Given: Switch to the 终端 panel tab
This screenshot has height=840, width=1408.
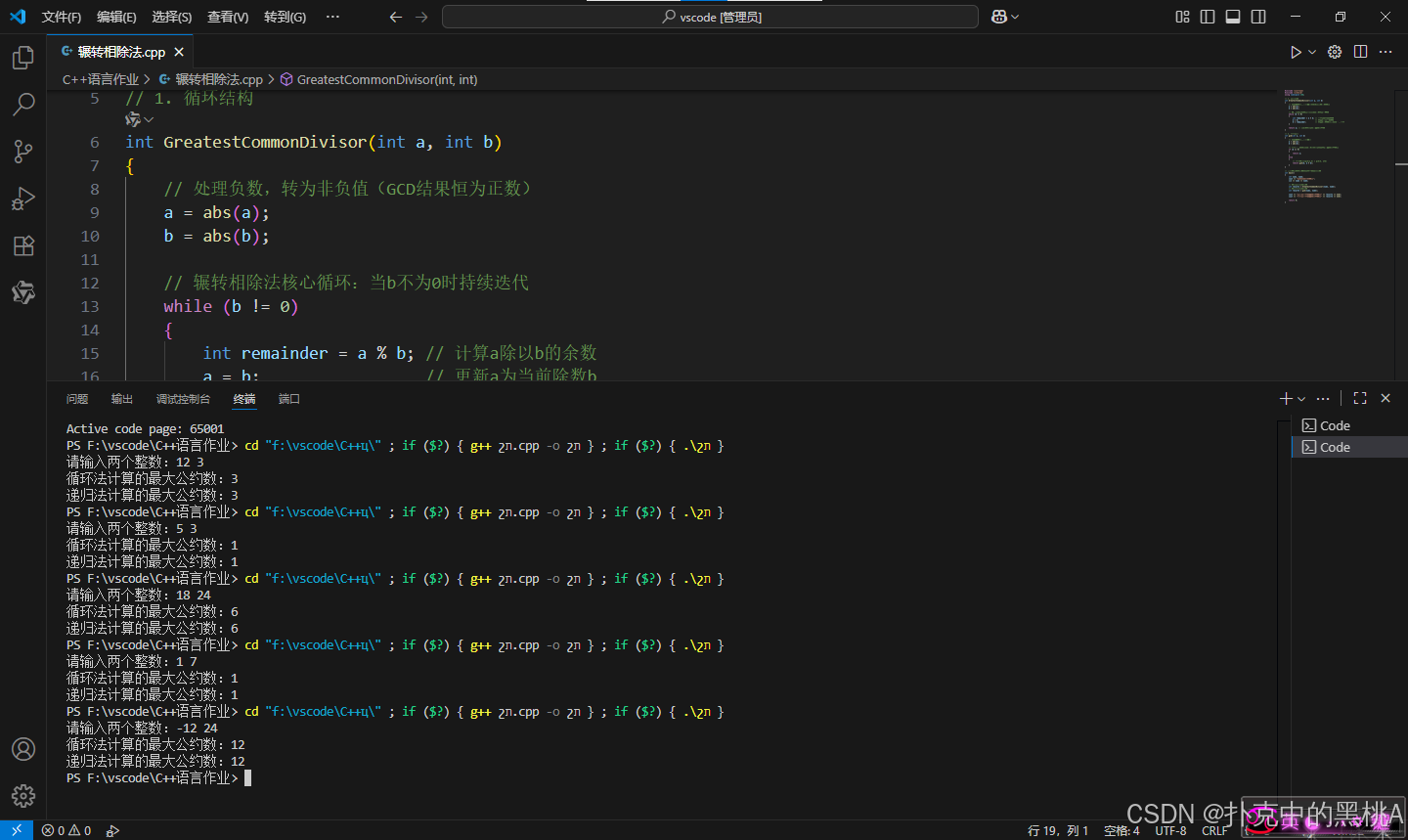Looking at the screenshot, I should 244,399.
